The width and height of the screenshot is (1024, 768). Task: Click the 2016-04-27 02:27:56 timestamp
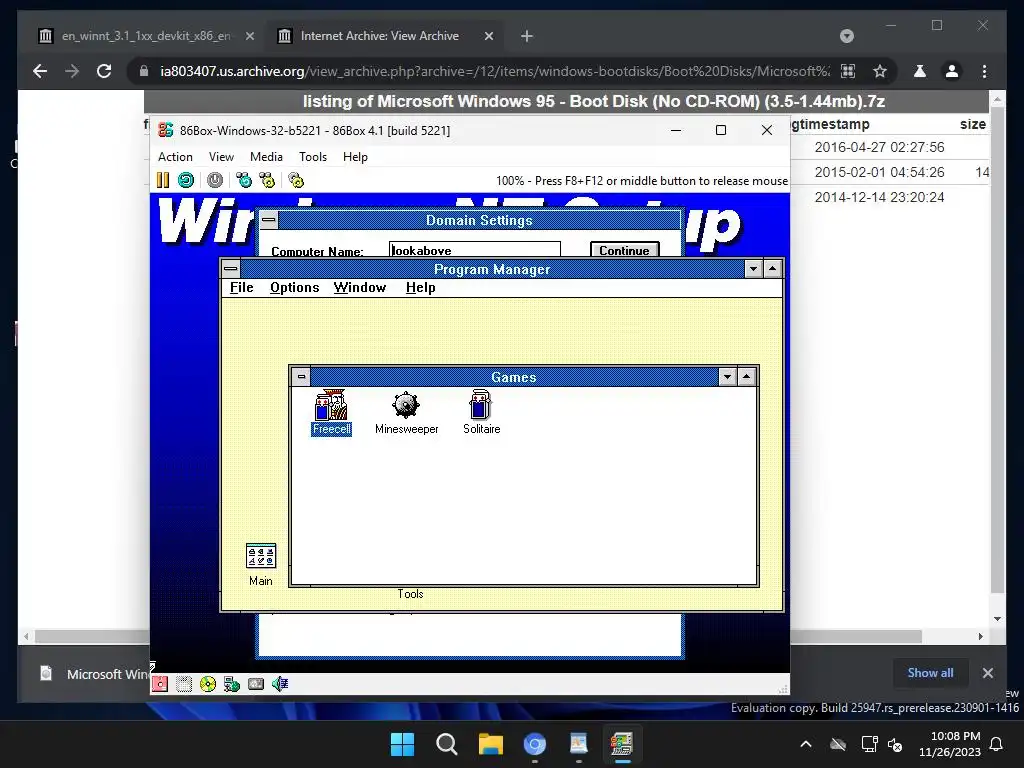click(879, 147)
